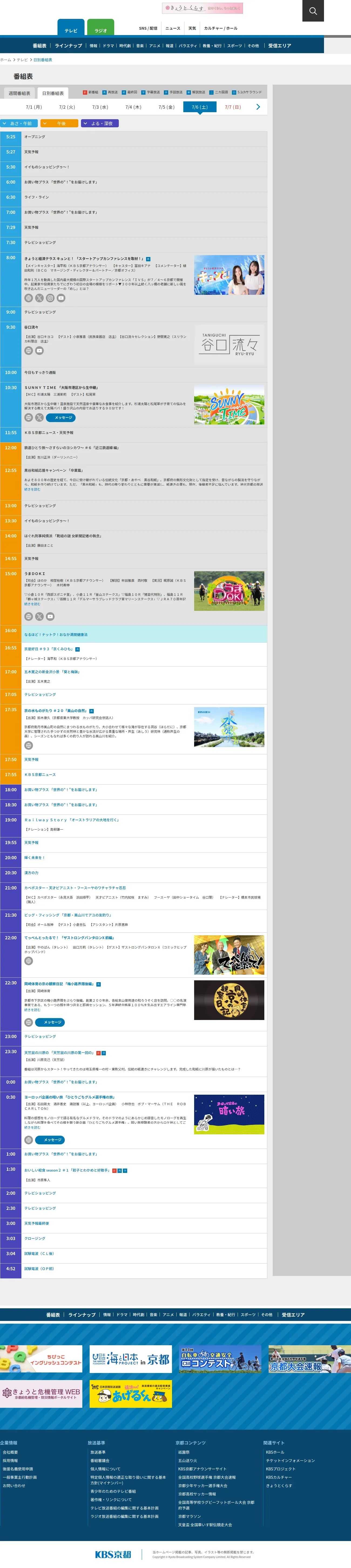
Task: Select the 7/3 (水) date tab
Action: point(100,107)
